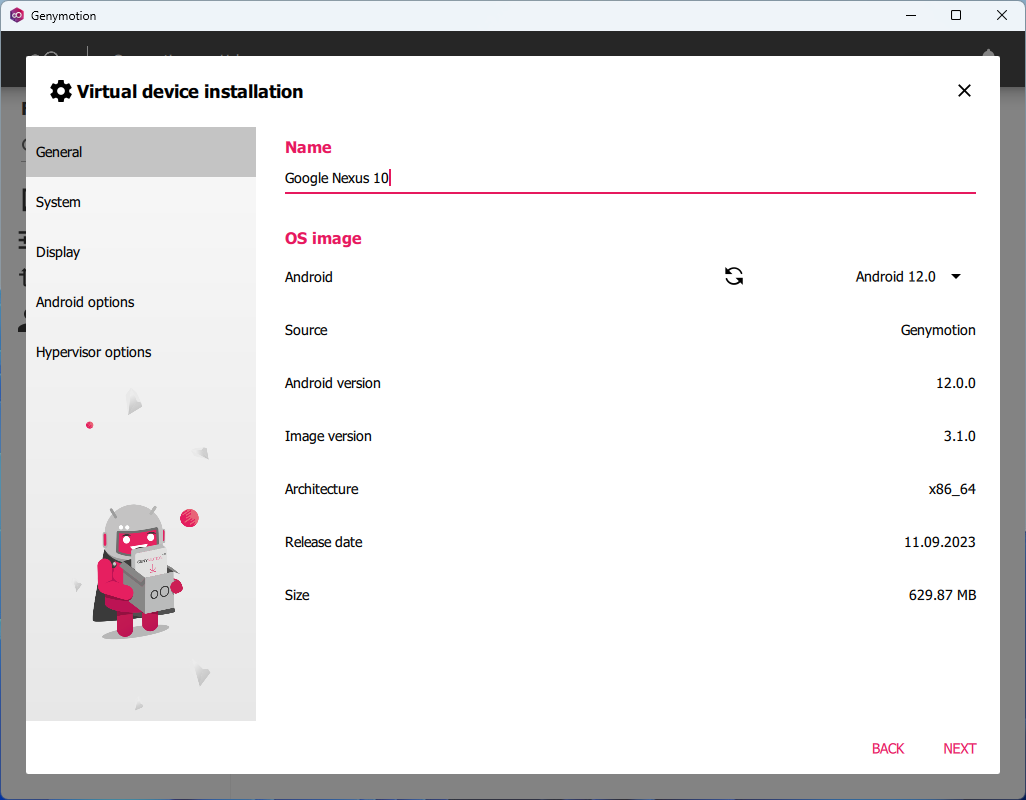Click the 12.0.0 Android version value
Viewport: 1026px width, 800px height.
955,383
